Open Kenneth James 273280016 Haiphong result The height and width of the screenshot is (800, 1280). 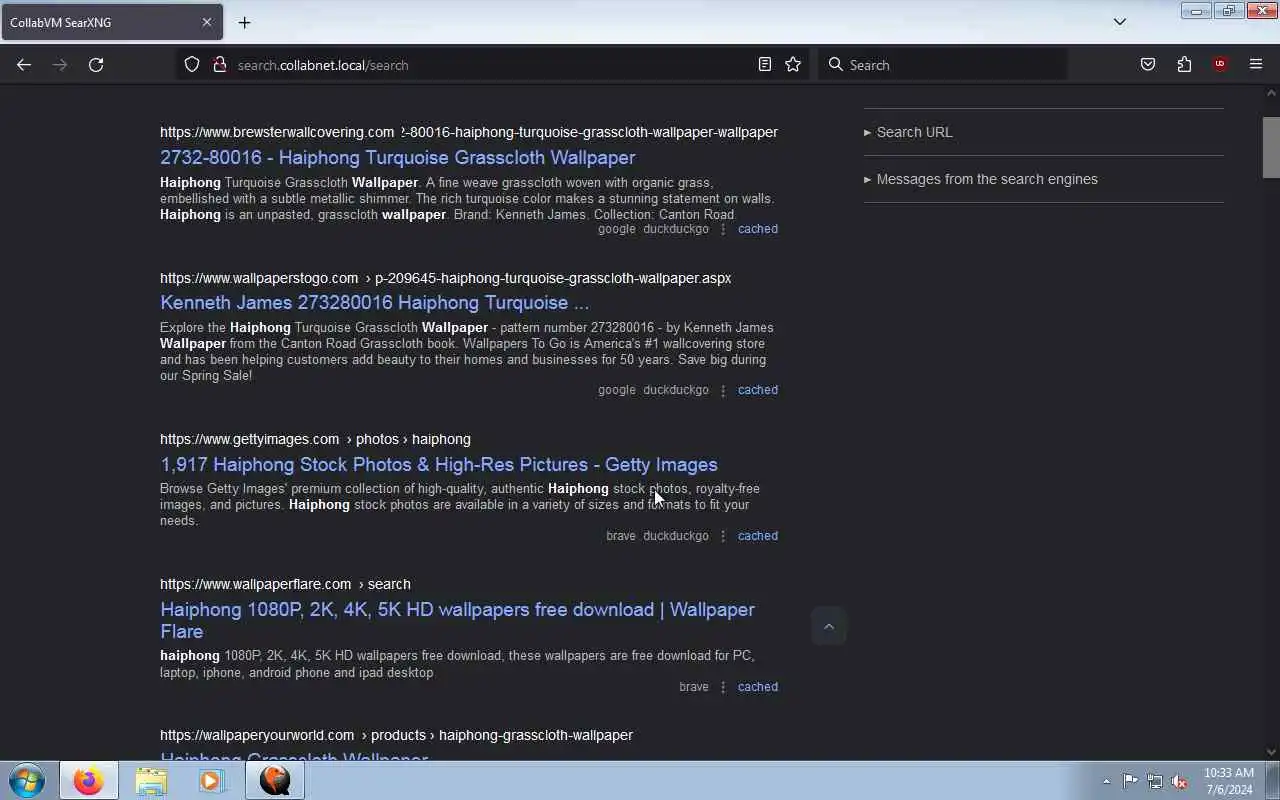point(374,302)
